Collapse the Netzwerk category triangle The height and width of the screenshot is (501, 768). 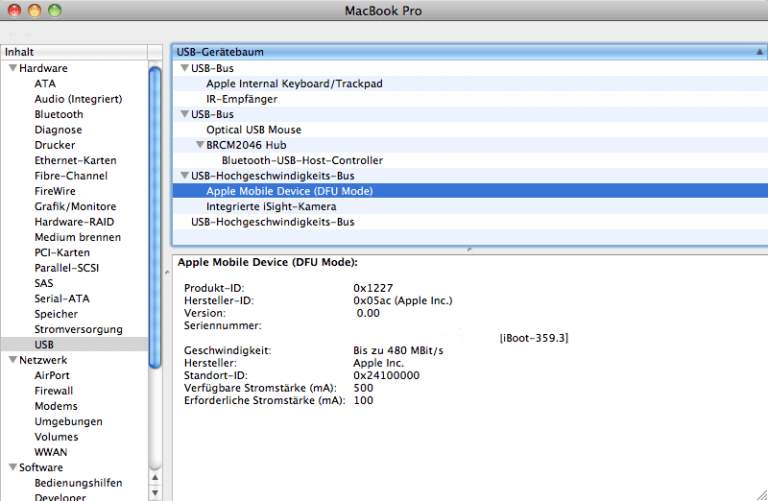tap(13, 360)
